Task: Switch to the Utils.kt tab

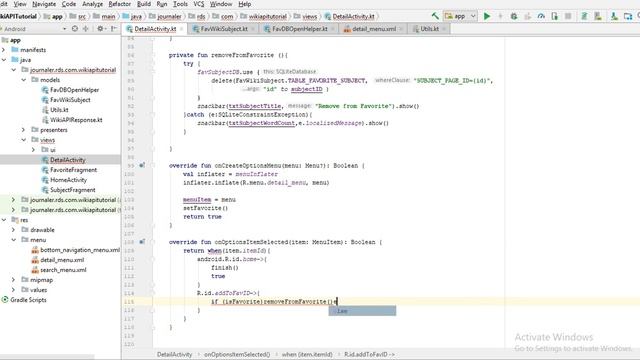Action: point(429,29)
